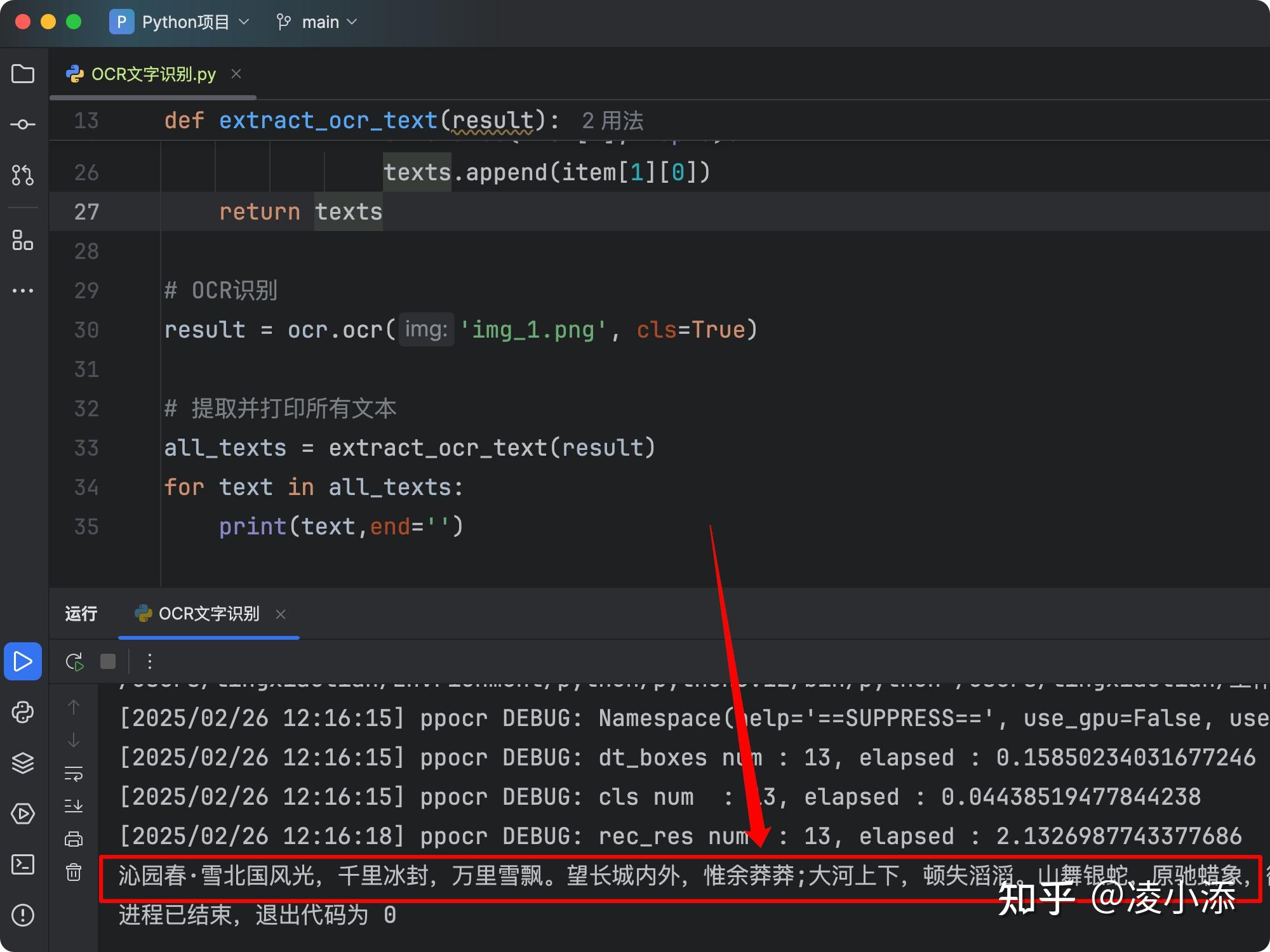Image resolution: width=1270 pixels, height=952 pixels.
Task: Open the Problems tool window
Action: (23, 916)
